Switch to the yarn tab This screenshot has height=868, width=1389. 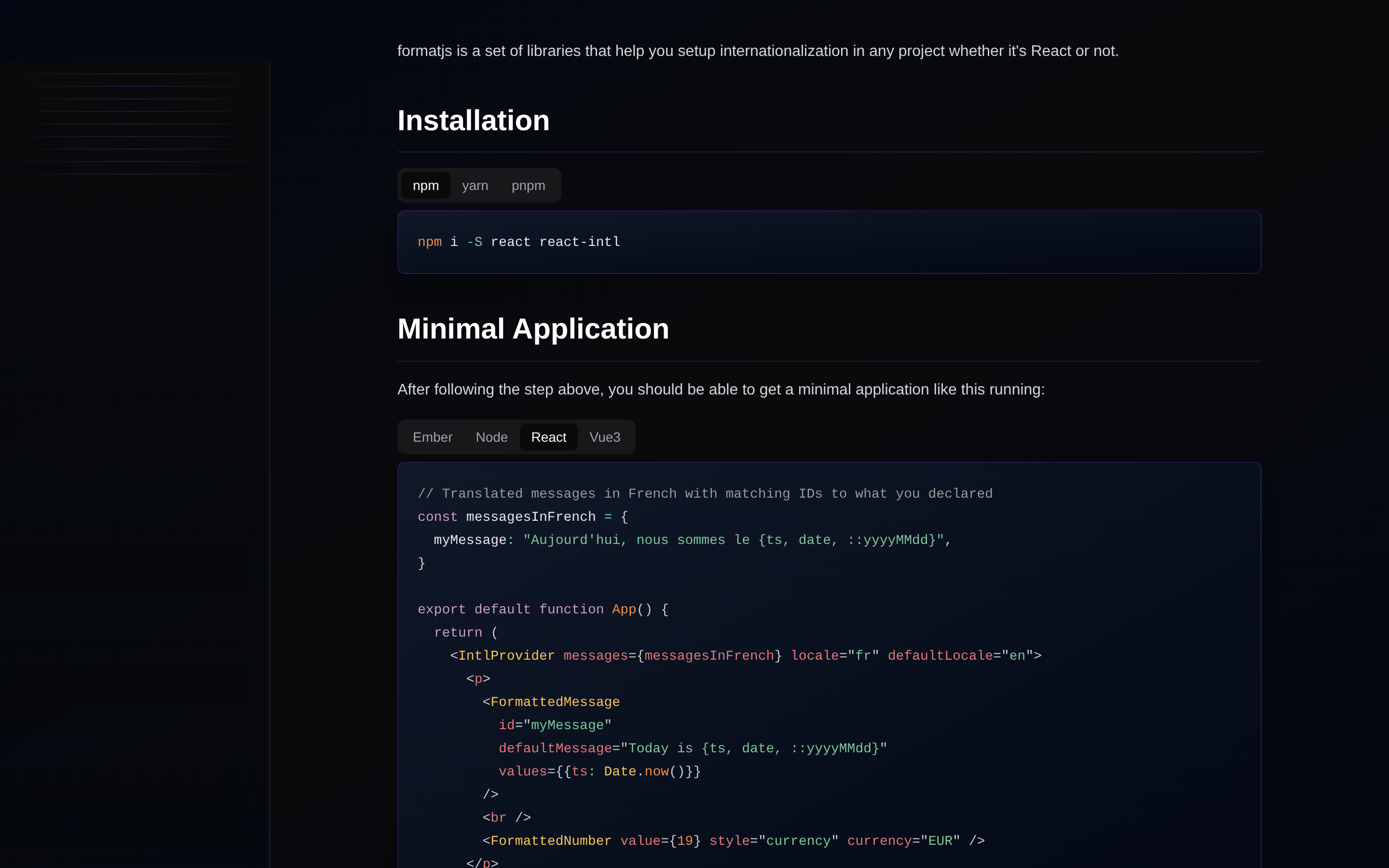click(475, 186)
